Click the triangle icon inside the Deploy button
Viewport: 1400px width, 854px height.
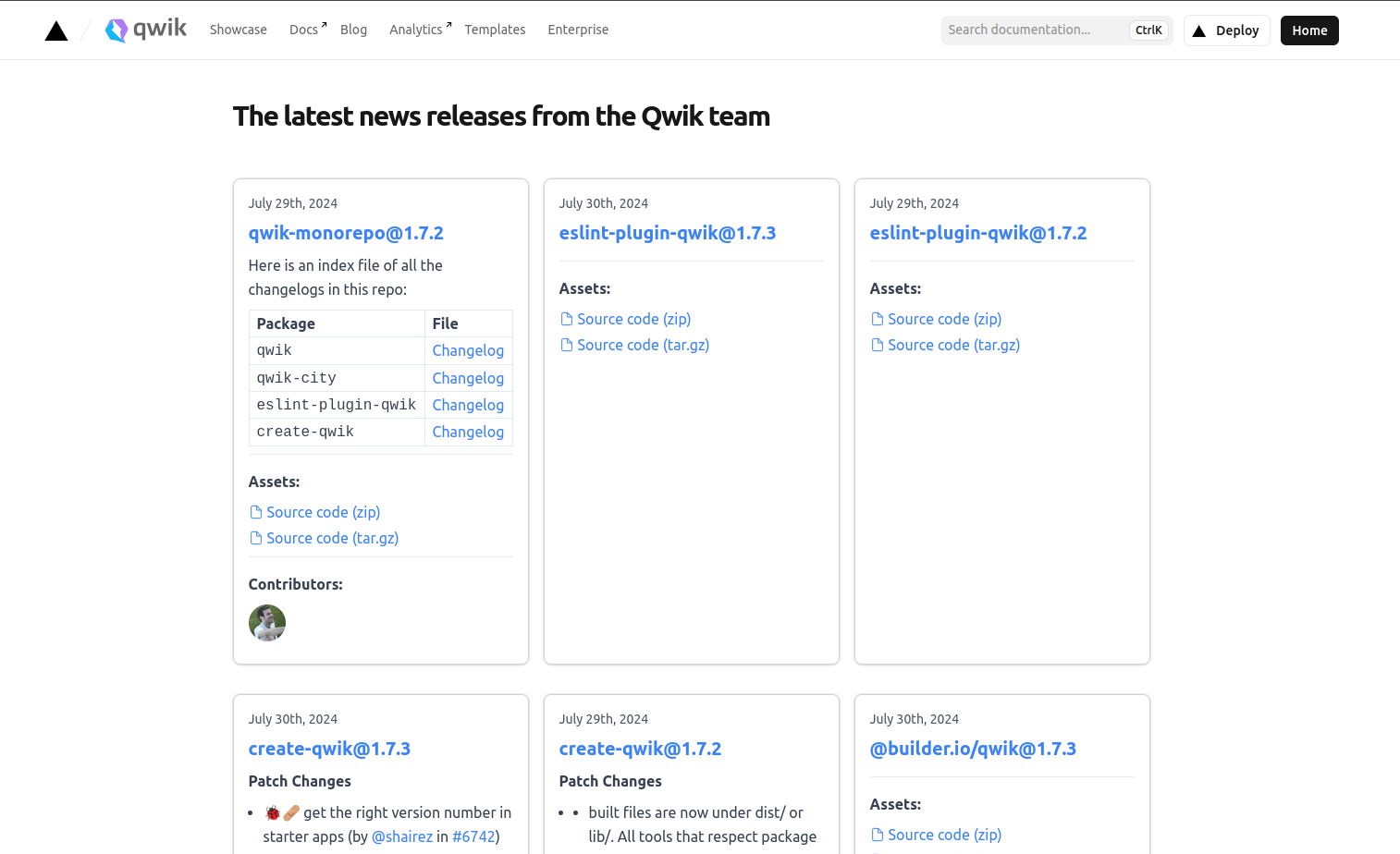coord(1199,30)
